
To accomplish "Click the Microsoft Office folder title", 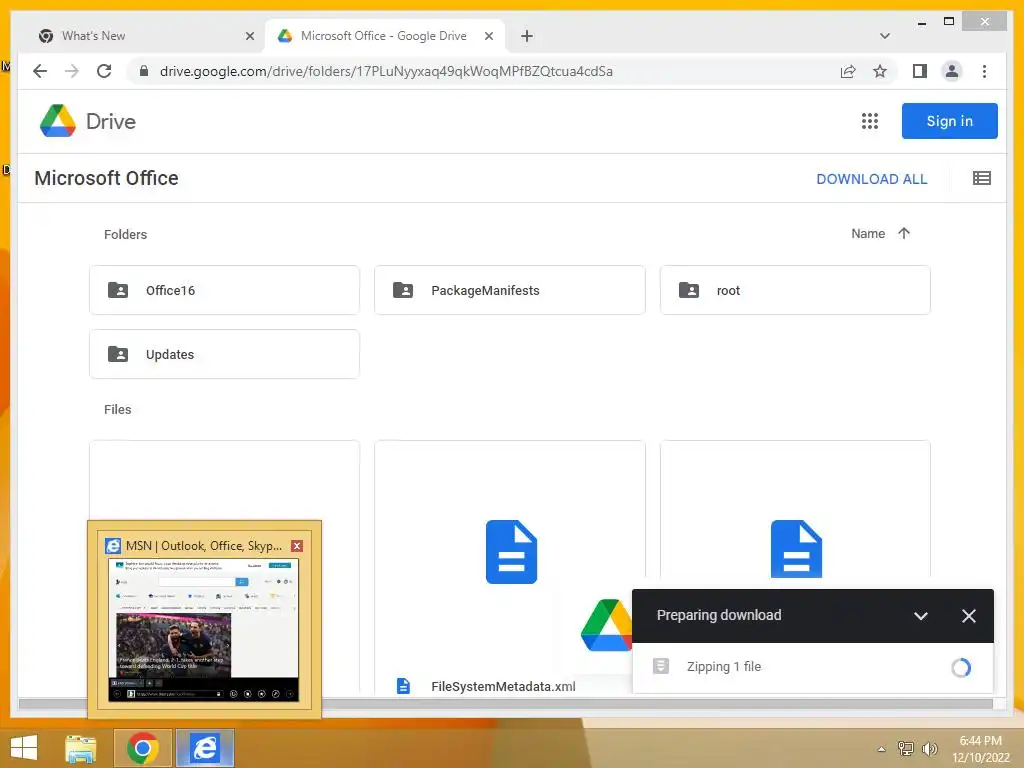I will point(106,178).
